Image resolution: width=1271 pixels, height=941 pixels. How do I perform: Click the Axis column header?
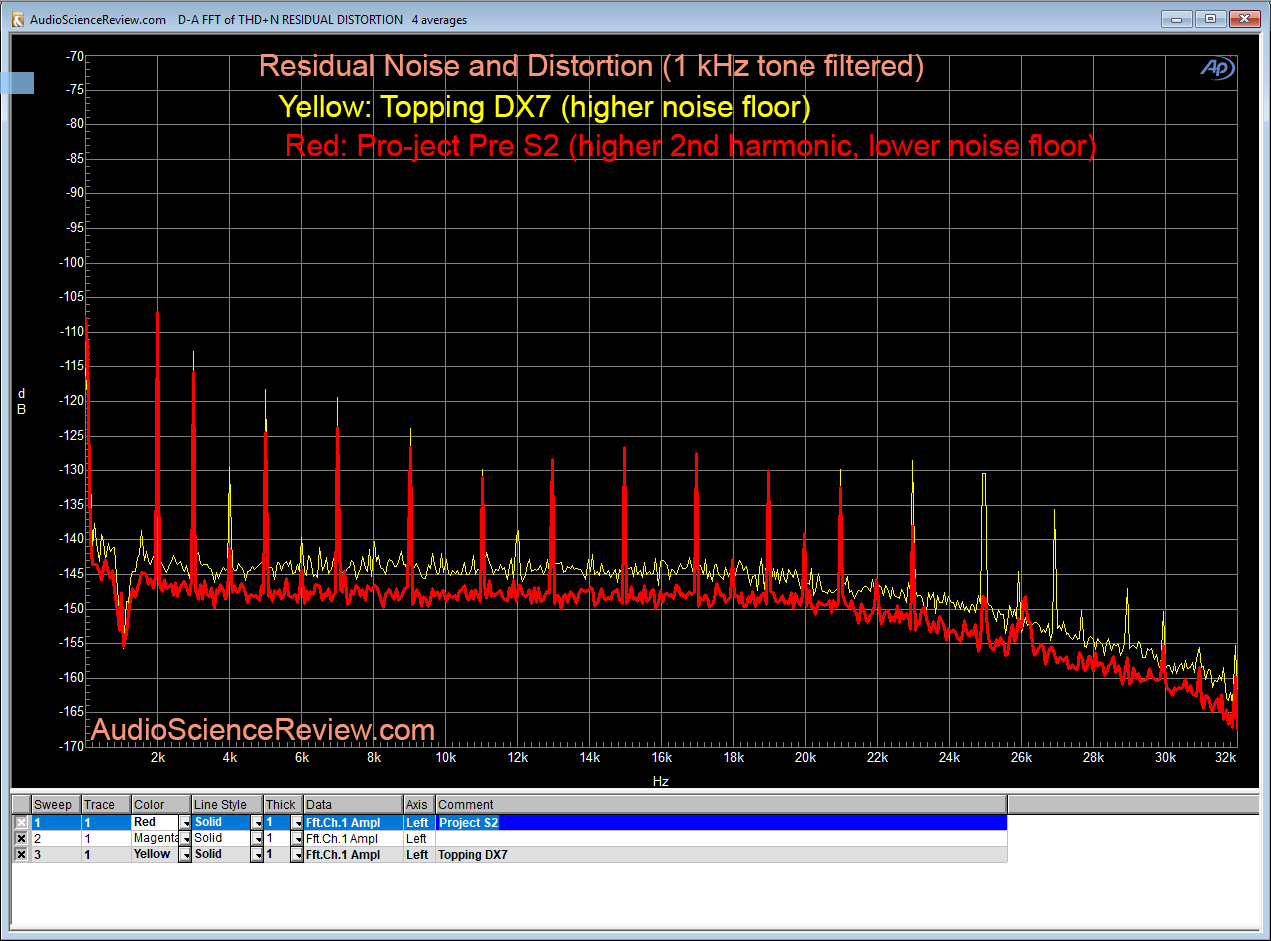(x=419, y=804)
